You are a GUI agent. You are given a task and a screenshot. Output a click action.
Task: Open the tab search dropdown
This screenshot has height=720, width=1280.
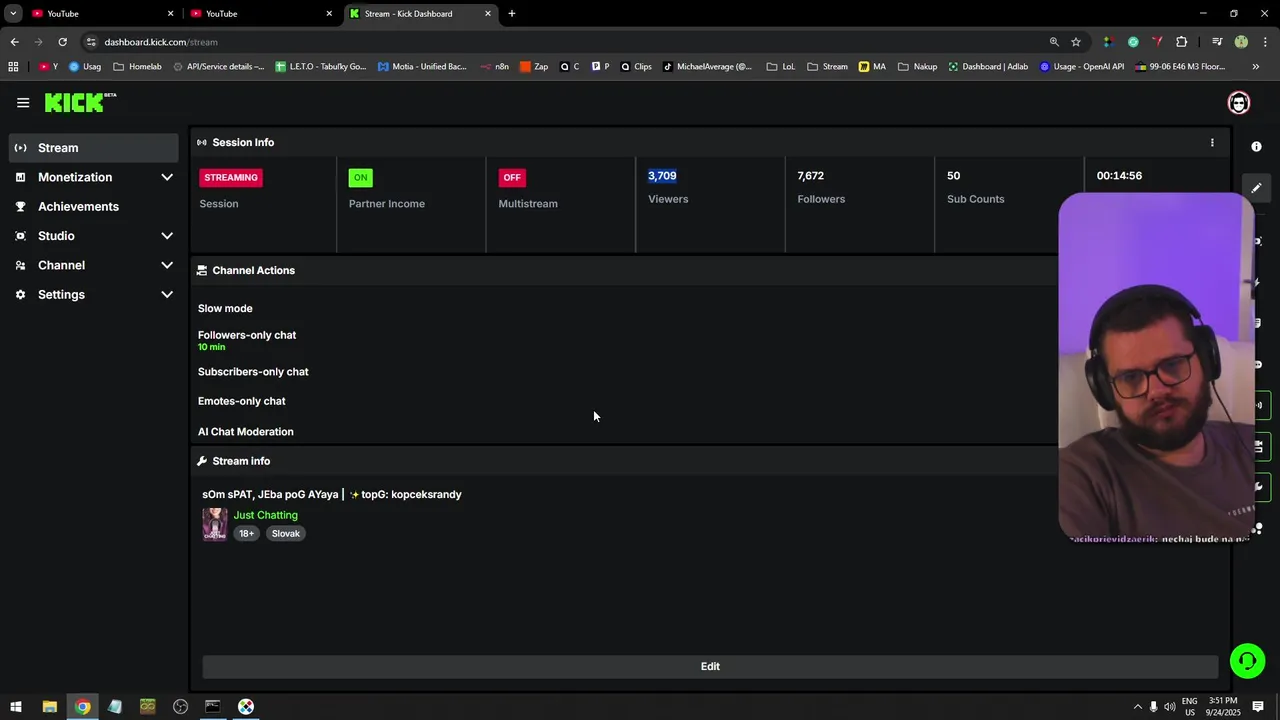13,13
